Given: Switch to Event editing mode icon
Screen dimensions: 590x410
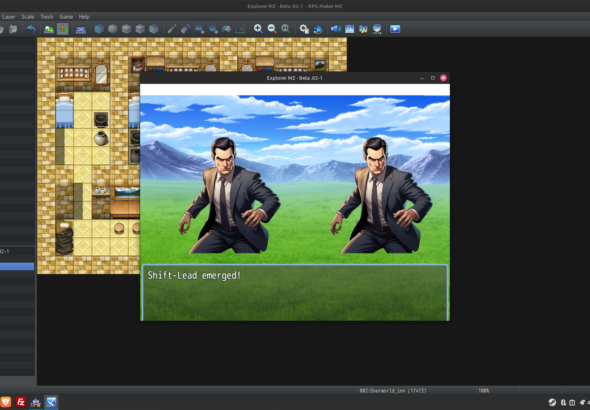Looking at the screenshot, I should (62, 29).
